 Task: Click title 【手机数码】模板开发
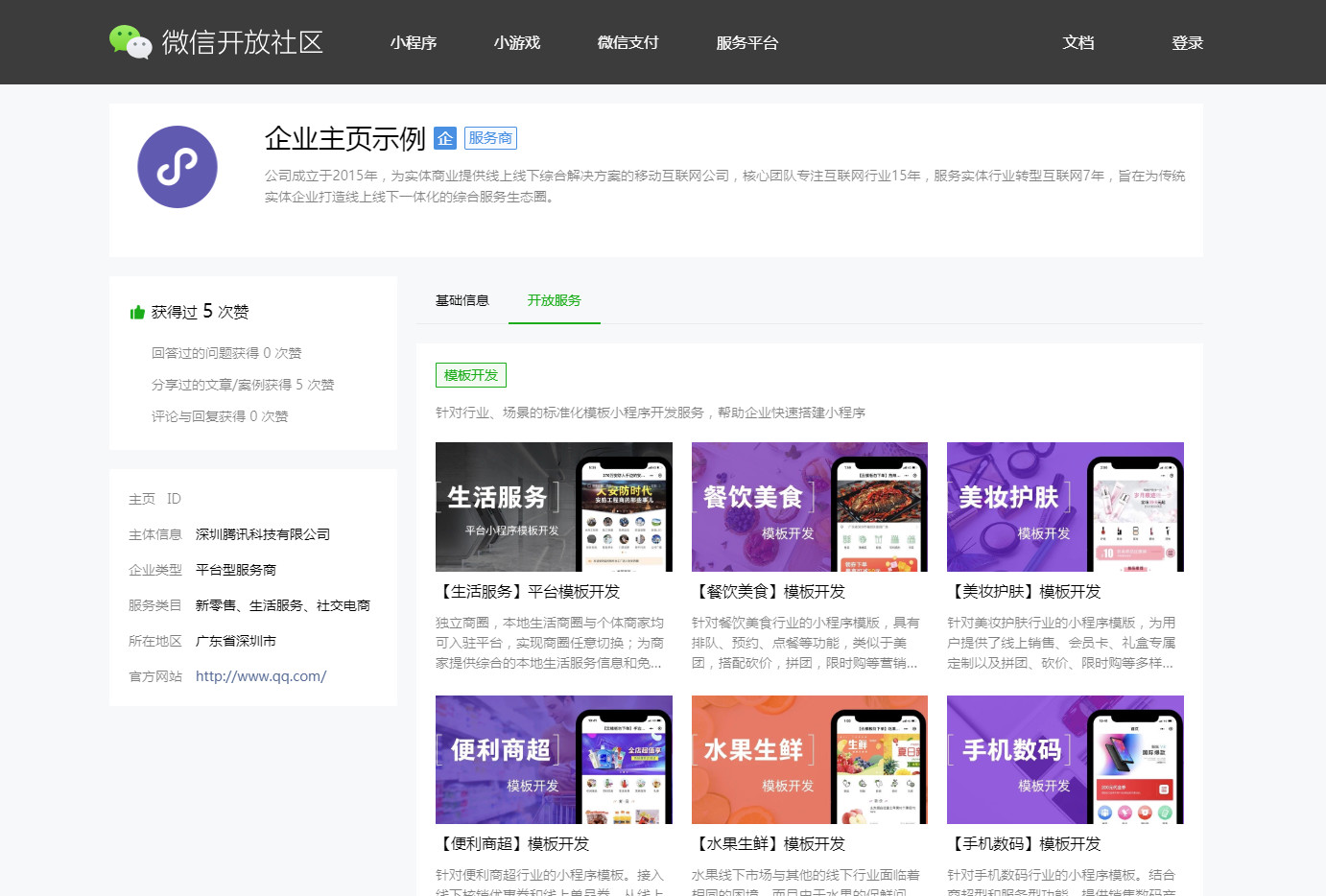pos(1024,844)
